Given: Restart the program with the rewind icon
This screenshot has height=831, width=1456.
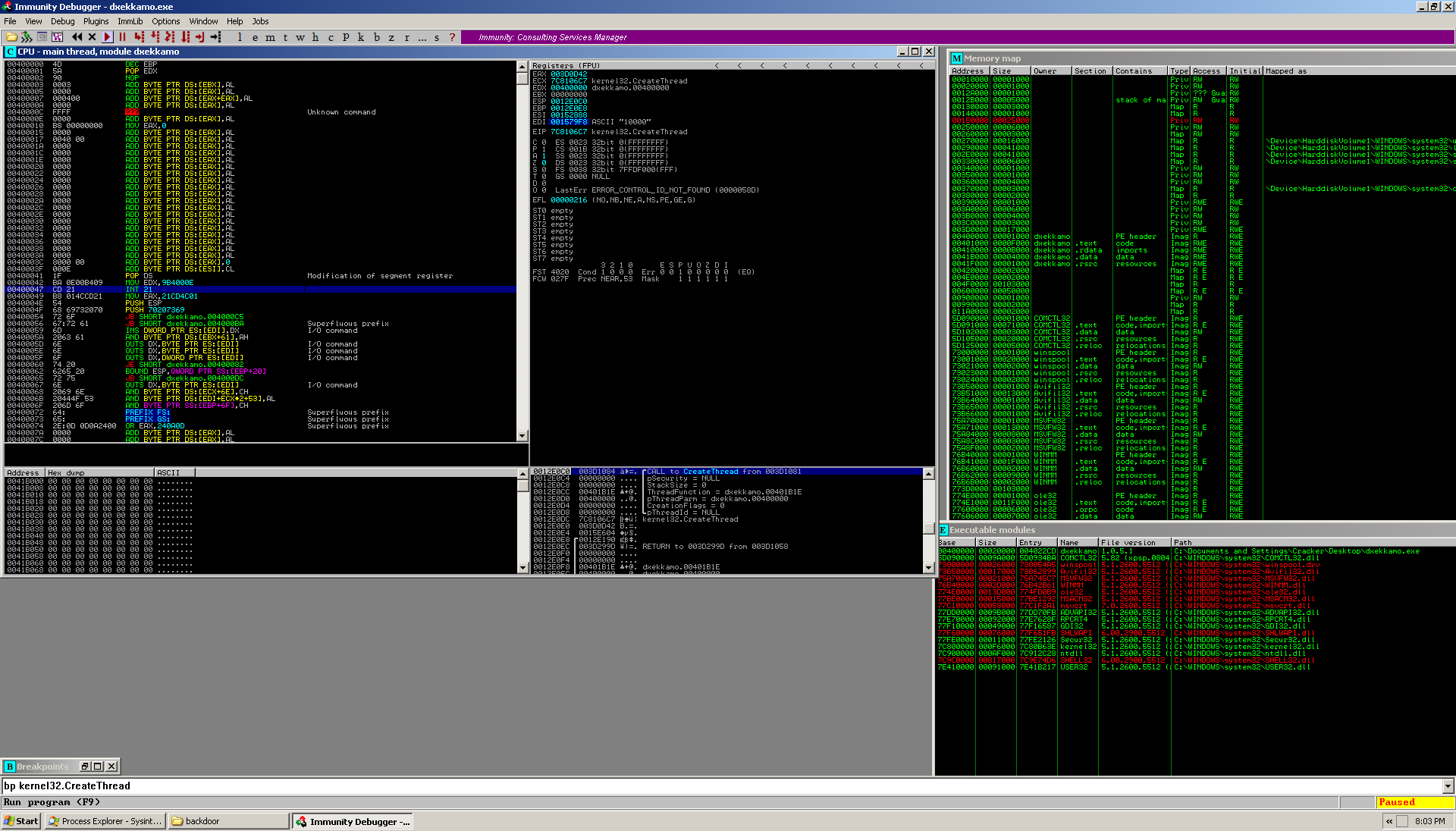Looking at the screenshot, I should pyautogui.click(x=77, y=36).
